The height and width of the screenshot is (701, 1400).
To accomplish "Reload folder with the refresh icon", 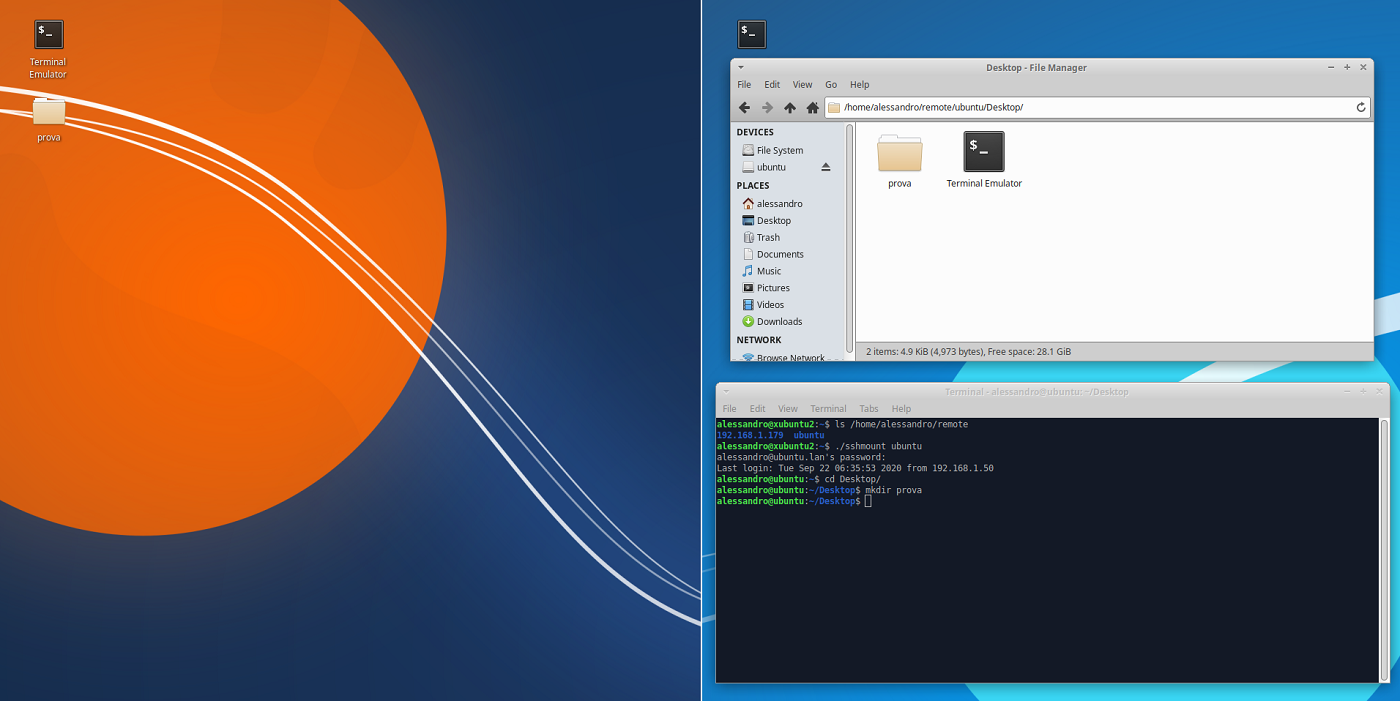I will [x=1361, y=108].
